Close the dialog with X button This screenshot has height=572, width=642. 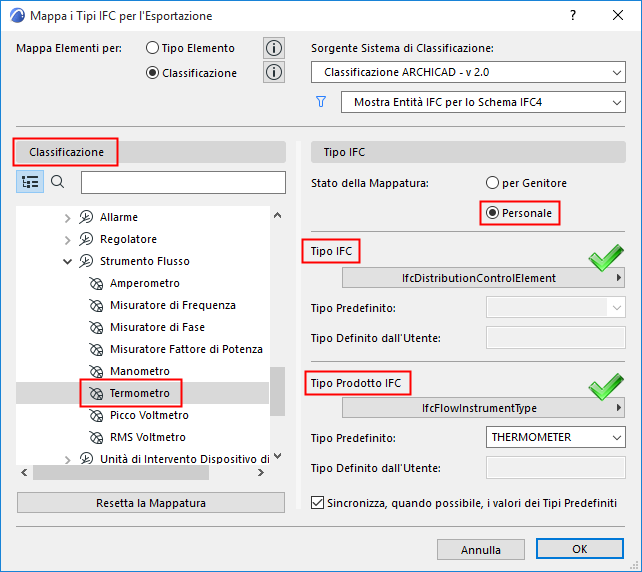click(618, 16)
